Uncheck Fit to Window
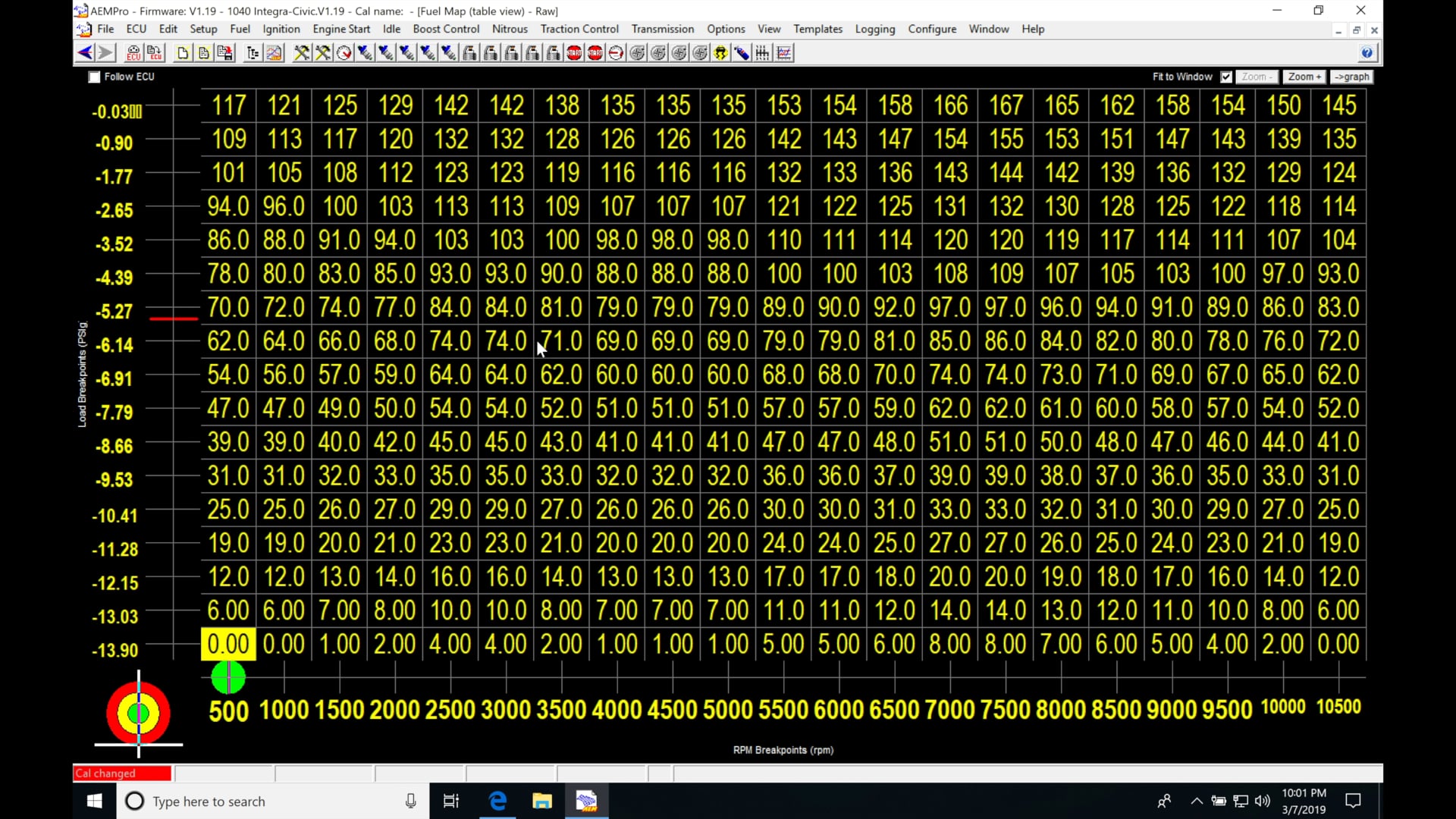 1225,77
